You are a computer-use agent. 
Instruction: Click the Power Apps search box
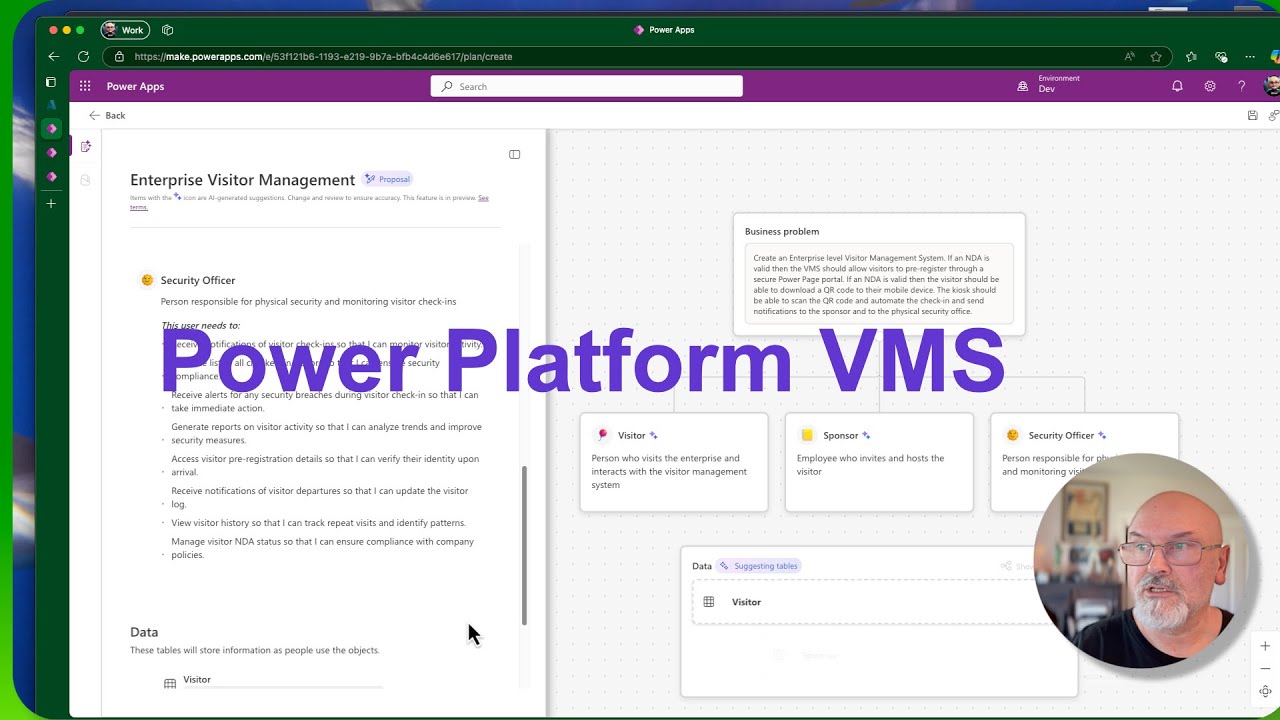coord(587,86)
